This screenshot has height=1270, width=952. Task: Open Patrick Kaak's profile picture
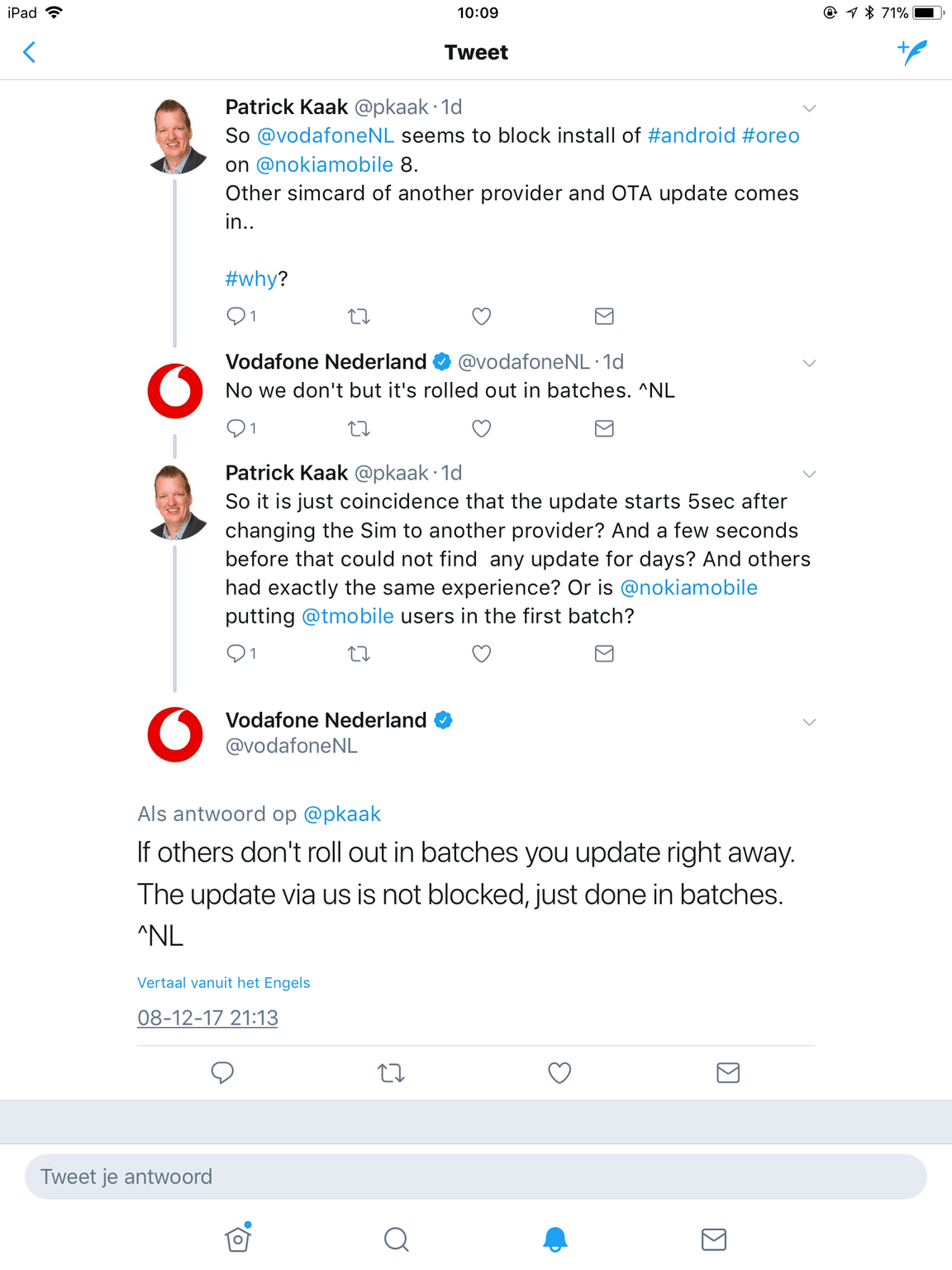175,136
